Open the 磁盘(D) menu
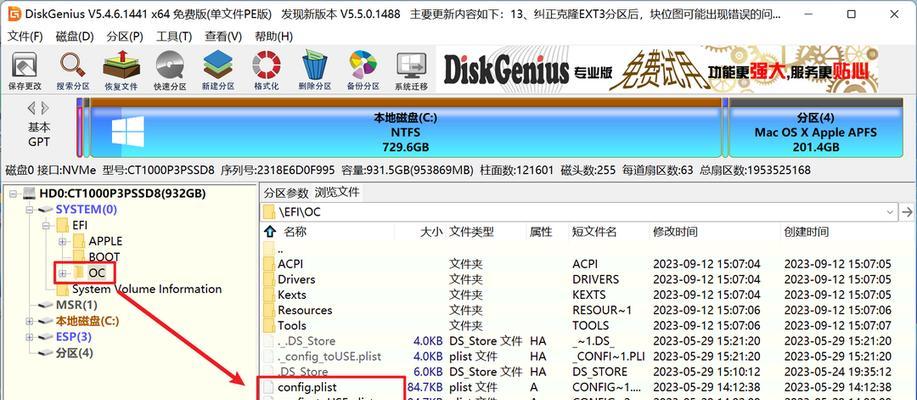The image size is (917, 400). click(74, 36)
